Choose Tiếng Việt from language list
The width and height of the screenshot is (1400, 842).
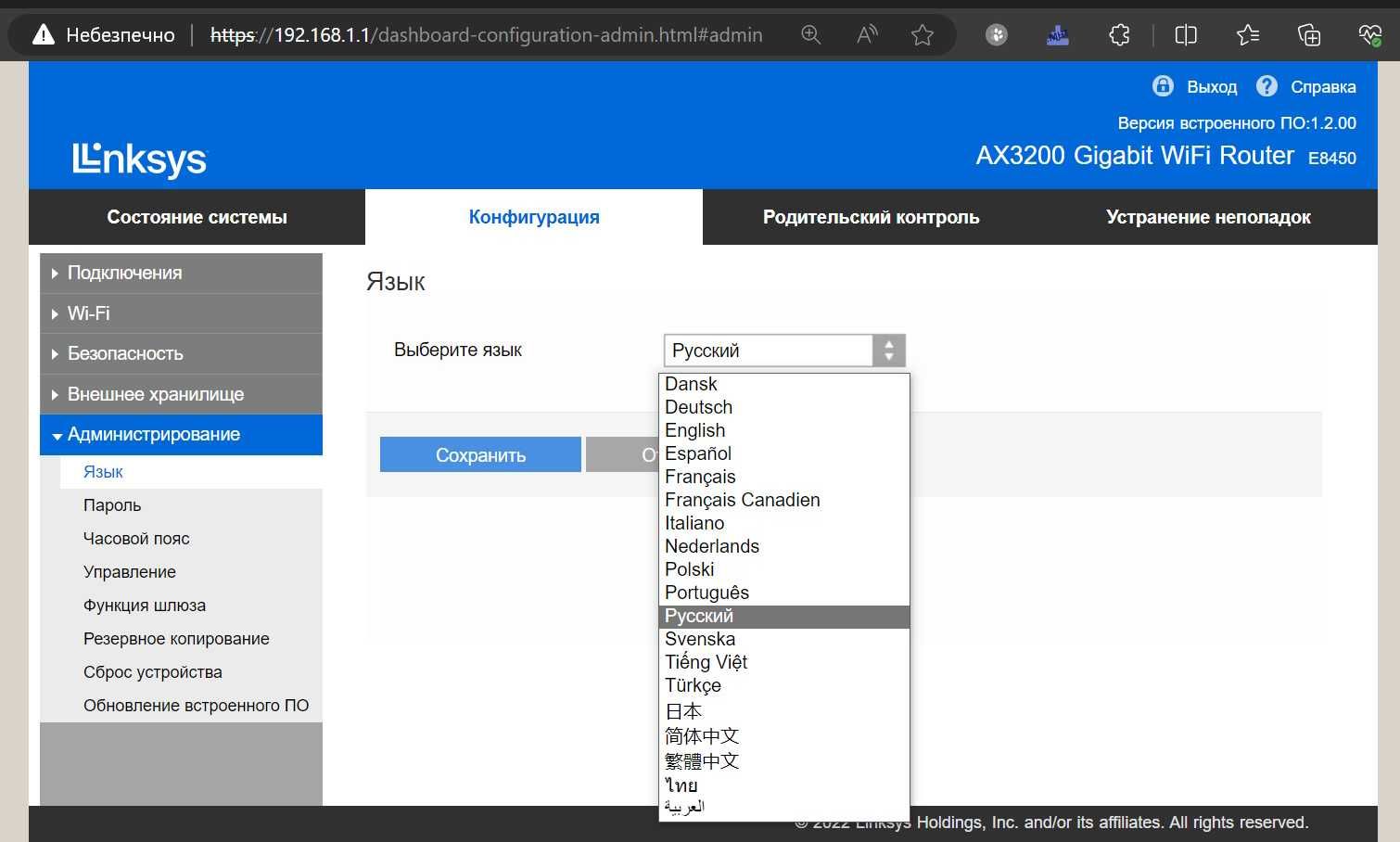[x=784, y=662]
